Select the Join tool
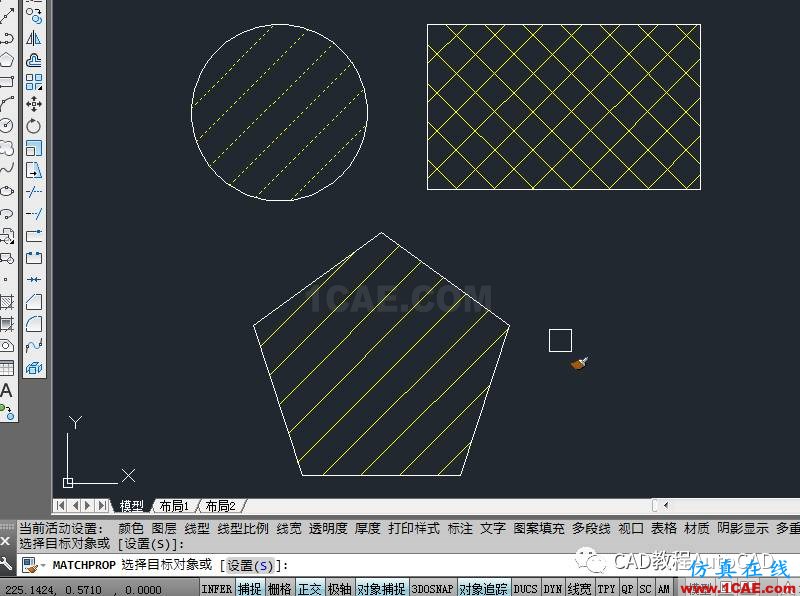 tap(34, 280)
